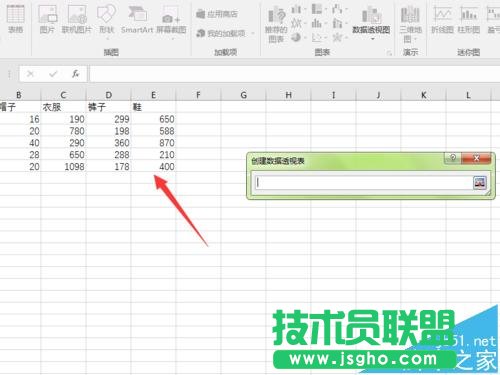Select column L header

468,95
